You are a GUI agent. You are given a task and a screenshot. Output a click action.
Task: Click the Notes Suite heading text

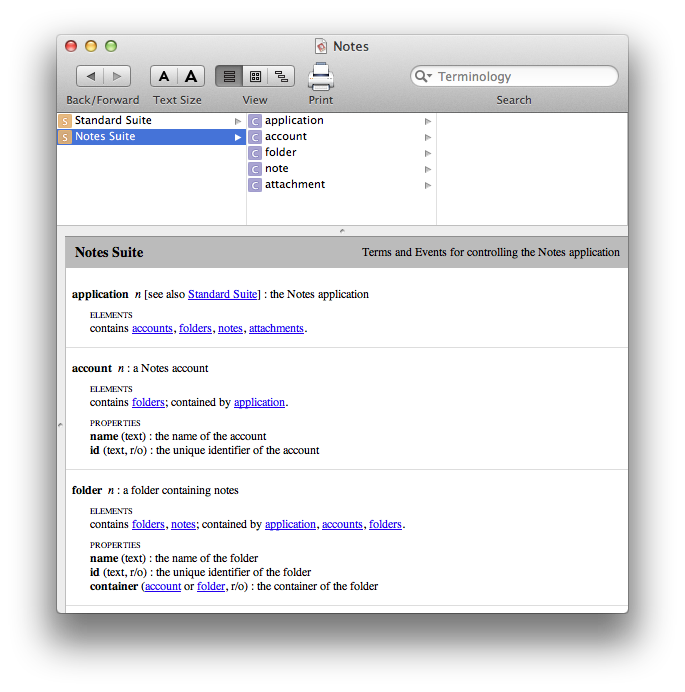click(109, 252)
